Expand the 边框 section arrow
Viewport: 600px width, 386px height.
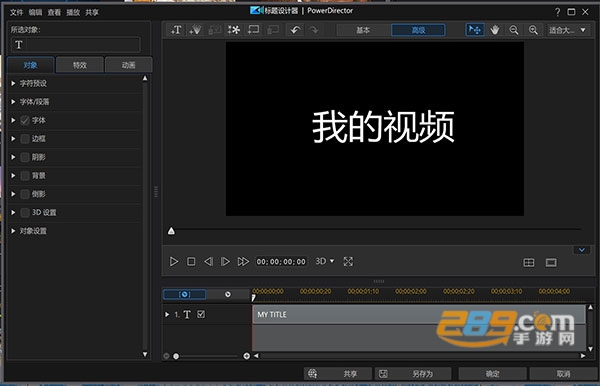coord(13,138)
